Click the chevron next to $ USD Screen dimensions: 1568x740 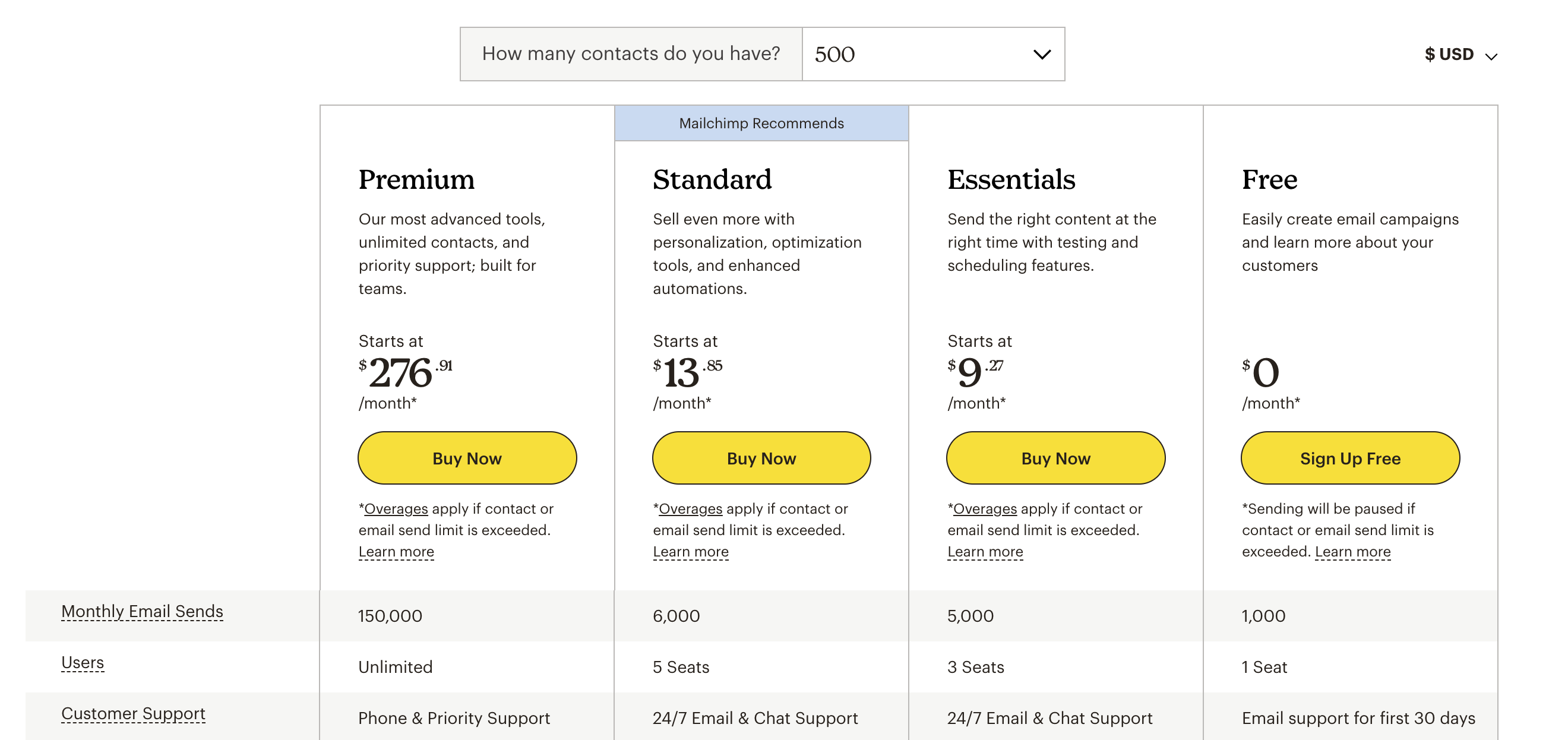click(1491, 56)
